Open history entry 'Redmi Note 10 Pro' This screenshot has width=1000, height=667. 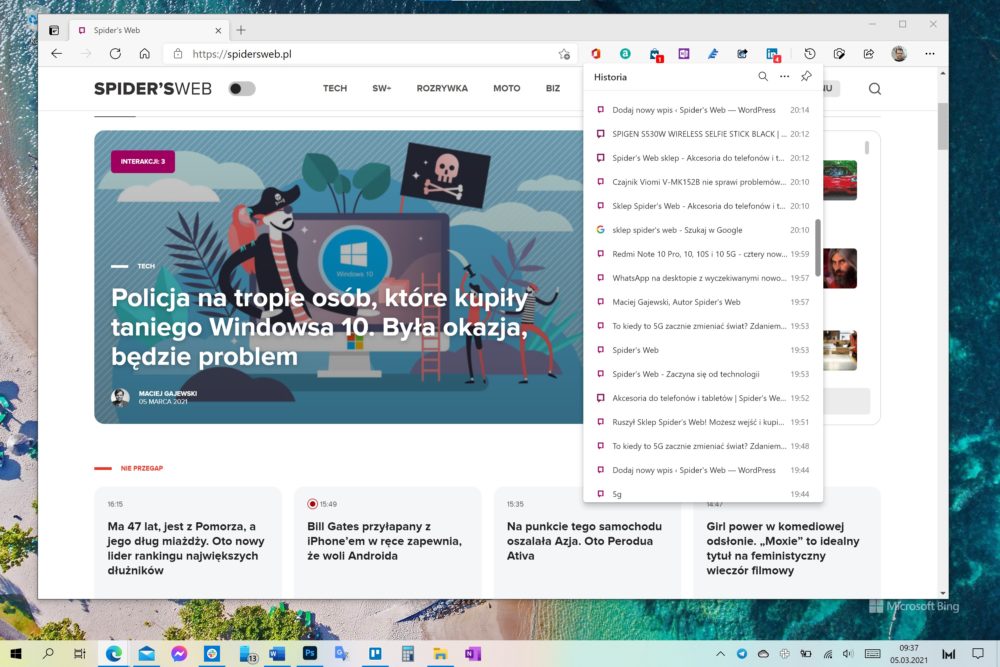(x=703, y=254)
